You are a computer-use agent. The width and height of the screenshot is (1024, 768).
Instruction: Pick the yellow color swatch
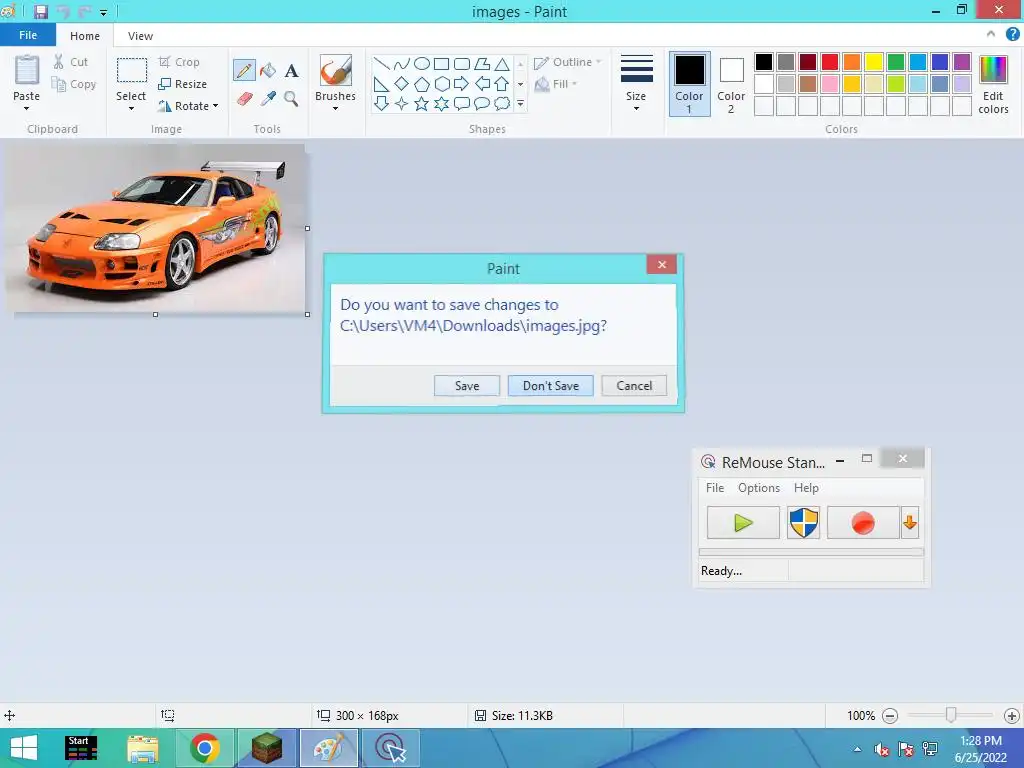pyautogui.click(x=874, y=62)
